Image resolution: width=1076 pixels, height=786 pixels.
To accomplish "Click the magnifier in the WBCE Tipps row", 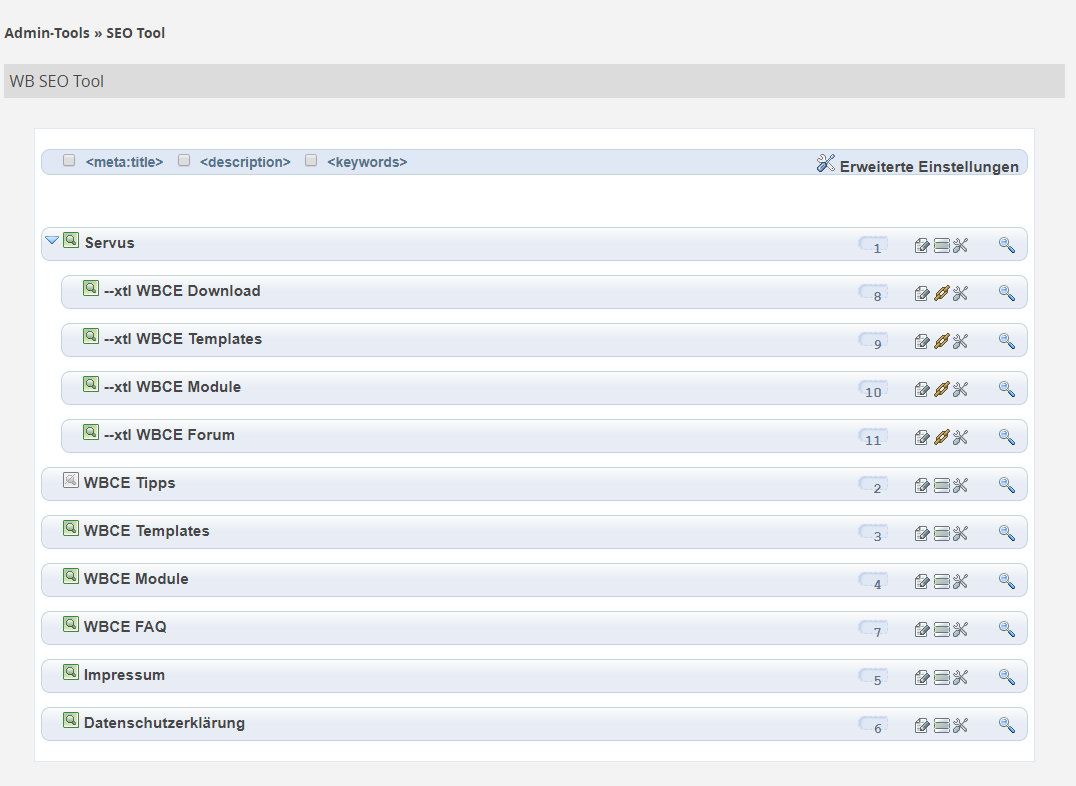I will coord(1007,485).
